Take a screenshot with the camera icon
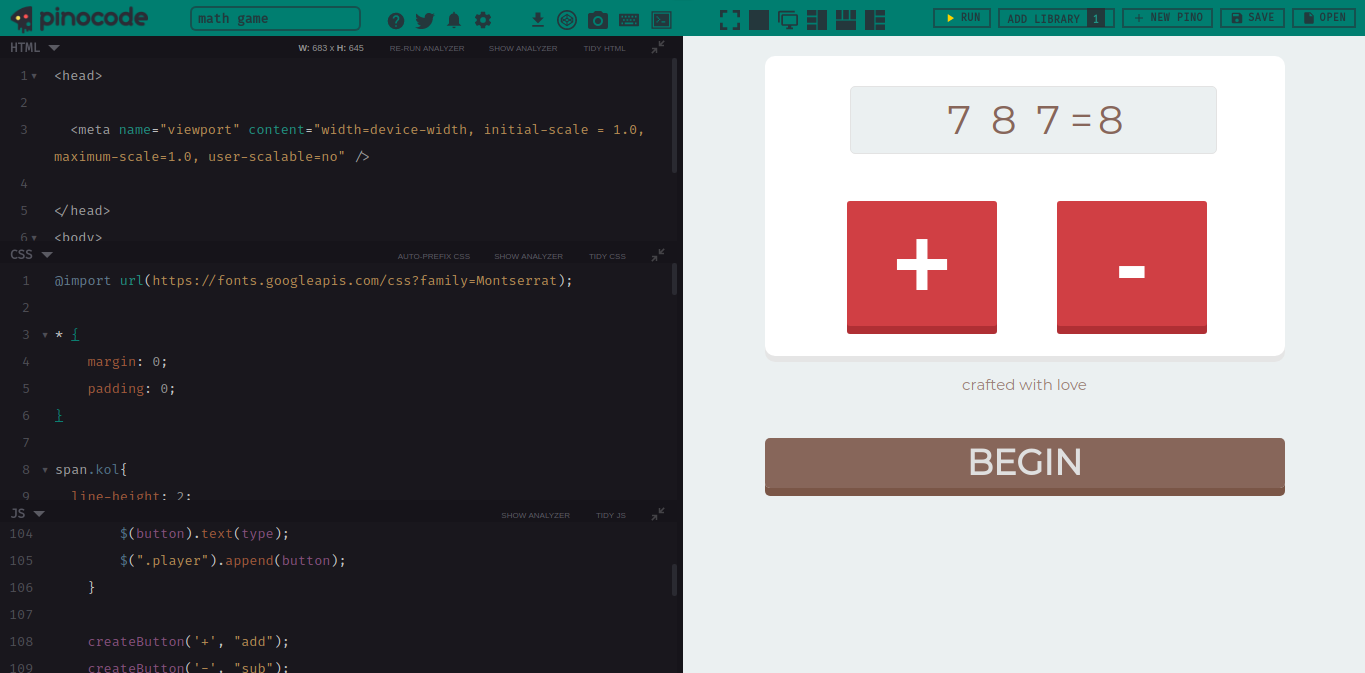1365x673 pixels. pyautogui.click(x=598, y=19)
